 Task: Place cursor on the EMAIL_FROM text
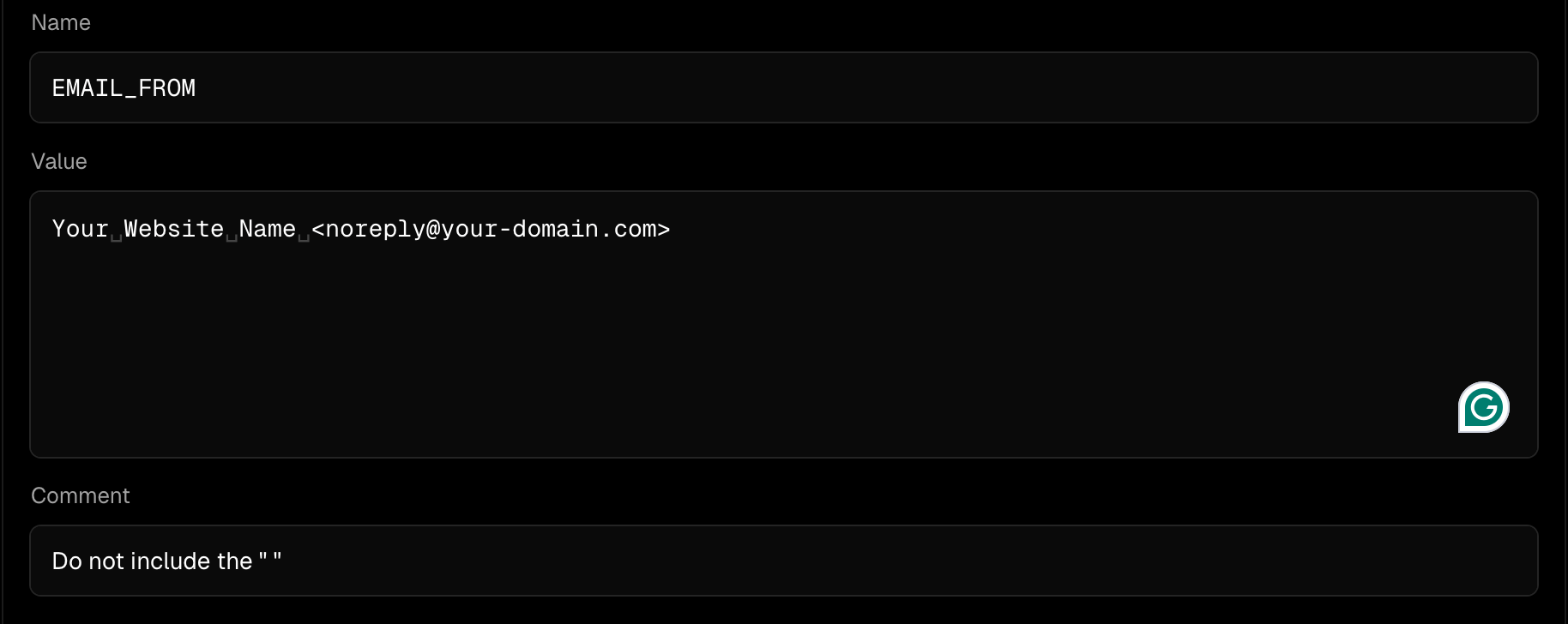(x=124, y=88)
